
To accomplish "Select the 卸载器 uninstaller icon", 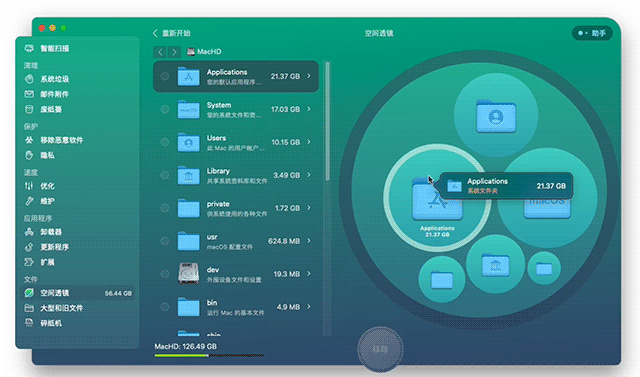I will pos(29,232).
